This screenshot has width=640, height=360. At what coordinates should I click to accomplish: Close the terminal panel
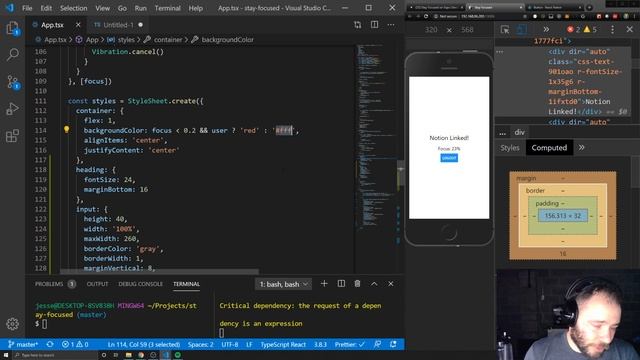[391, 284]
